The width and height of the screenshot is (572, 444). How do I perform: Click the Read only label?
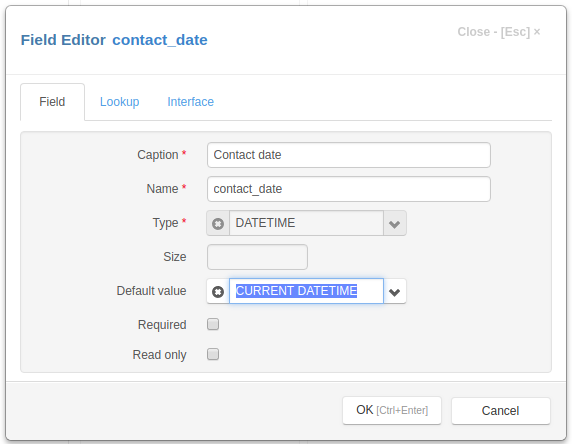point(159,355)
